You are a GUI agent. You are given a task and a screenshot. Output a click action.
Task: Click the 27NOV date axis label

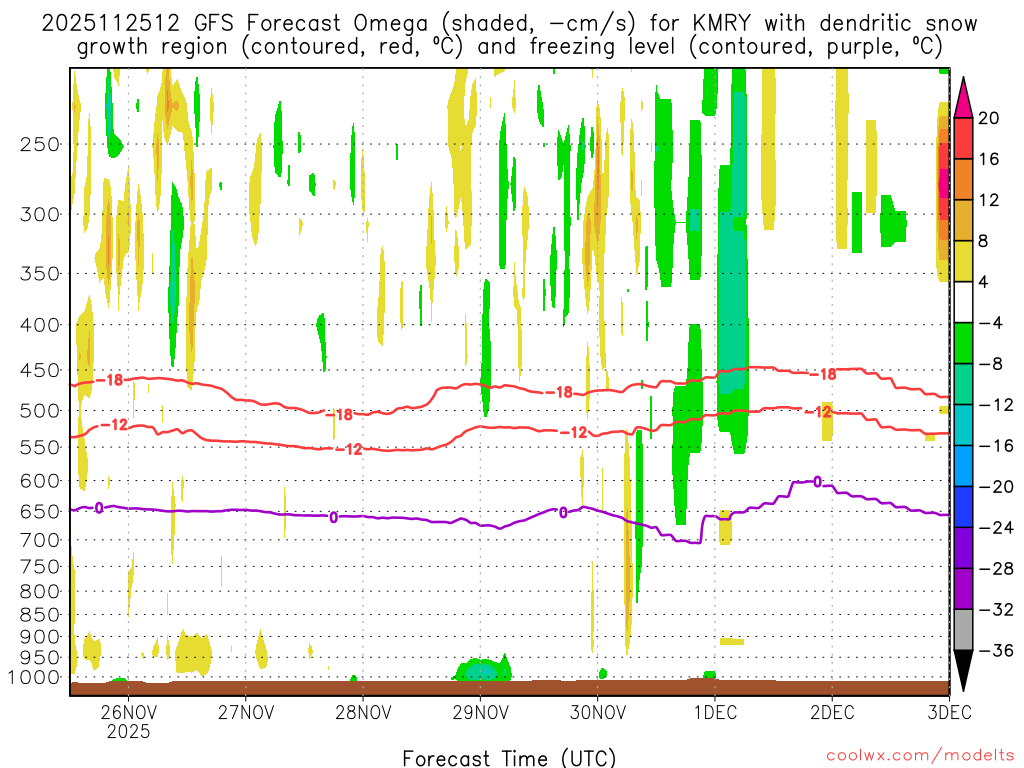246,712
